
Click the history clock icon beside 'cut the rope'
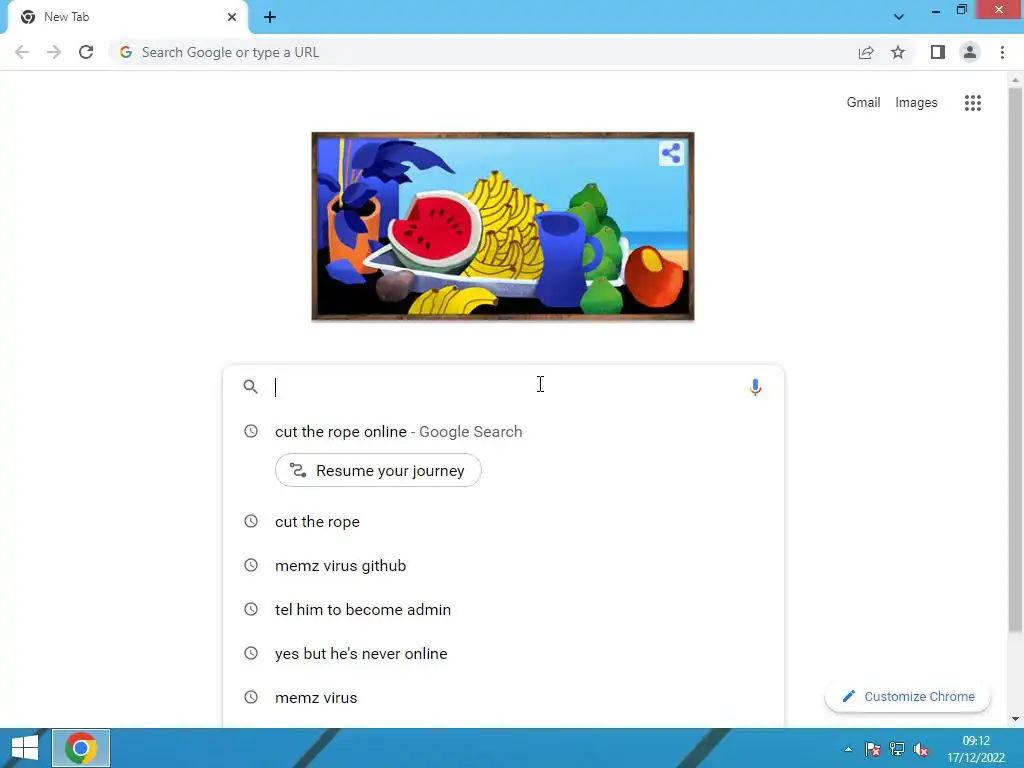tap(251, 521)
